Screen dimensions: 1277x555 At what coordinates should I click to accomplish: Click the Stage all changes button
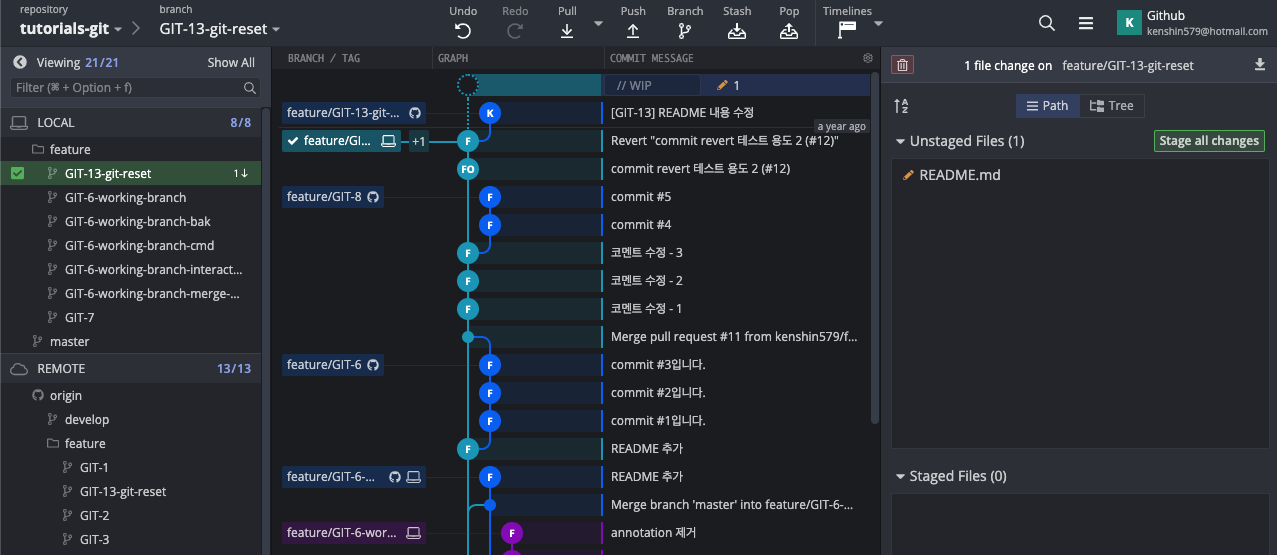[x=1208, y=141]
